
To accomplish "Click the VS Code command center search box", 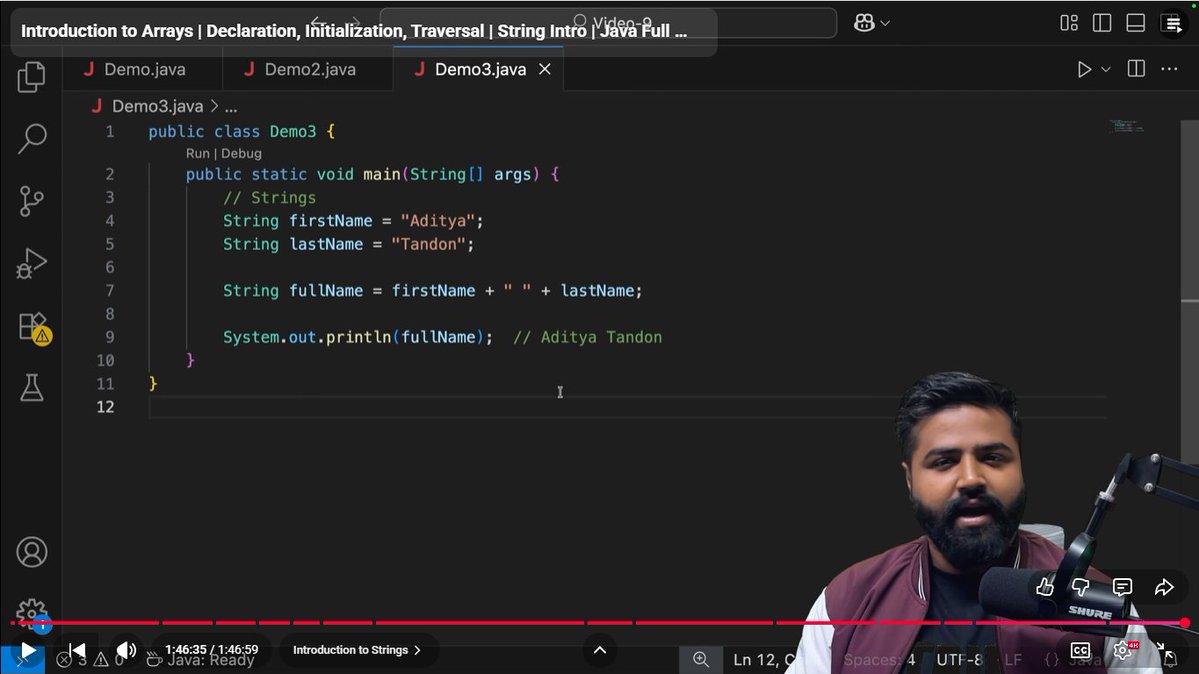I will click(608, 22).
